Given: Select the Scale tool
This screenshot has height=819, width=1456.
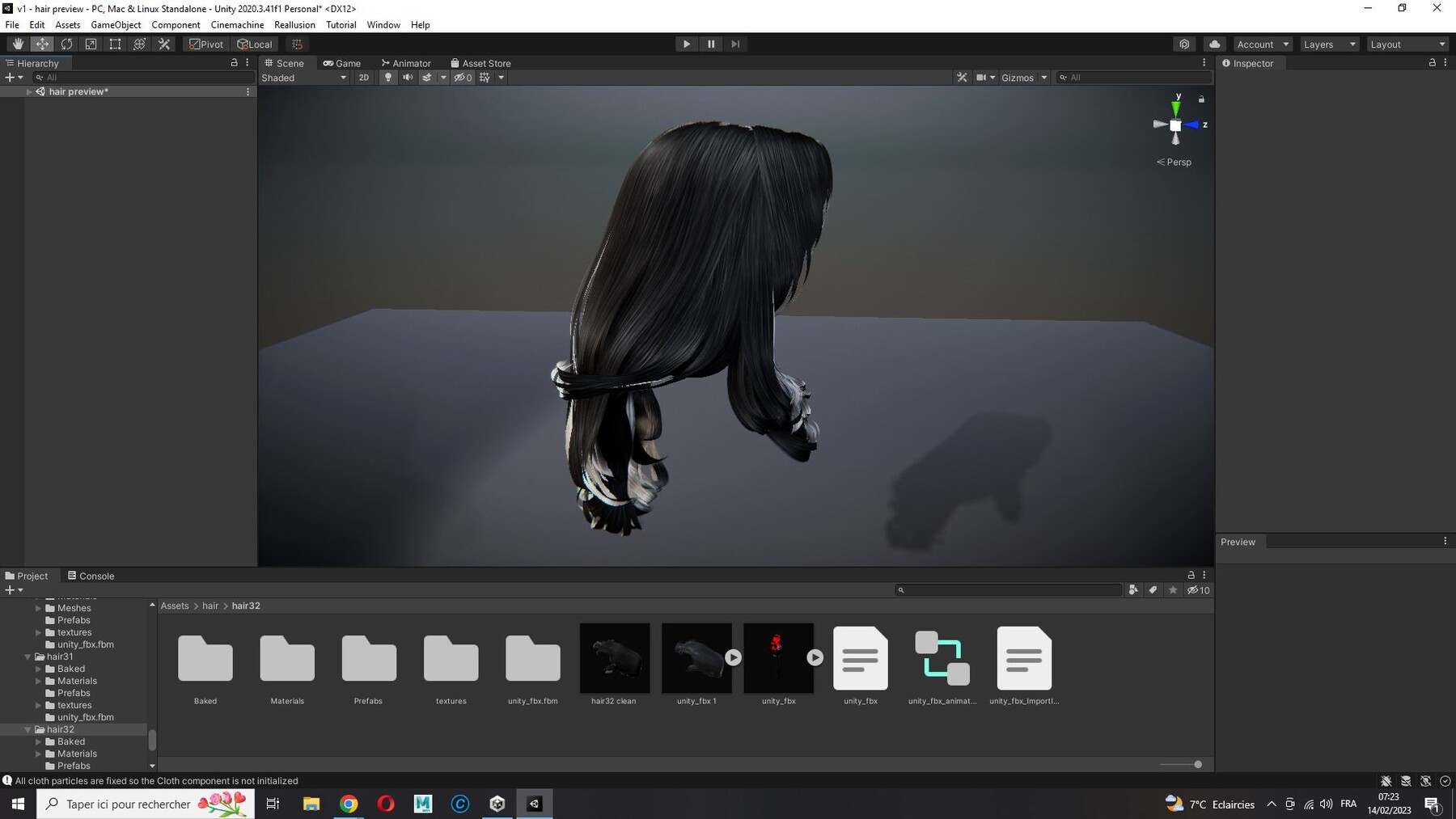Looking at the screenshot, I should point(91,44).
